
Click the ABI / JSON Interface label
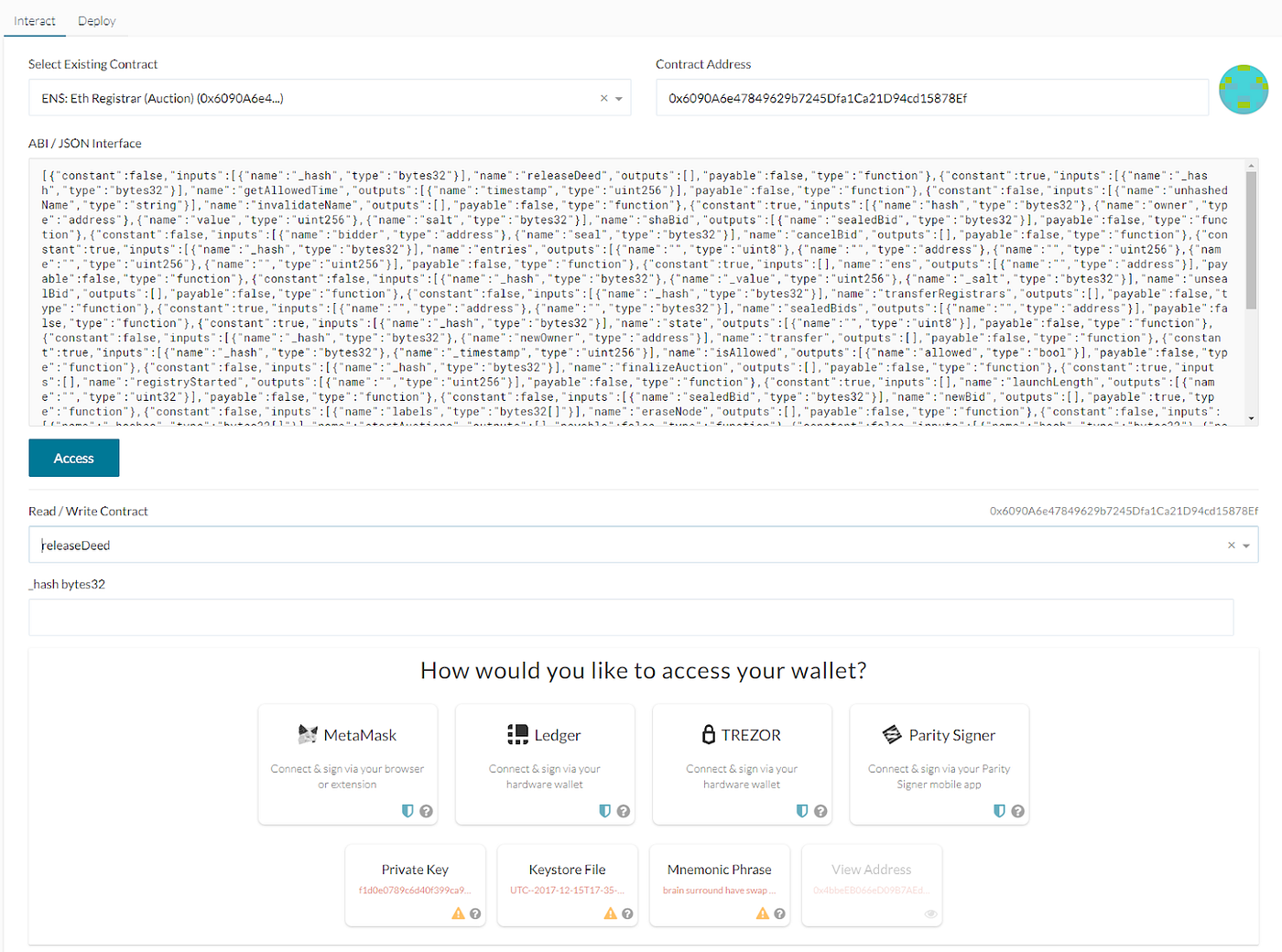pos(85,144)
